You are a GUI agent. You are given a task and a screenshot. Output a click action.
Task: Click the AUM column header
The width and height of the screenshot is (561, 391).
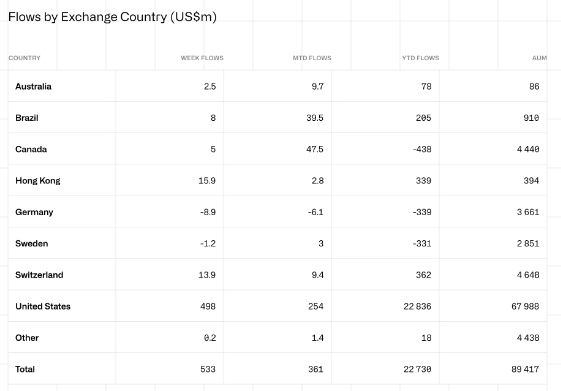tap(539, 58)
